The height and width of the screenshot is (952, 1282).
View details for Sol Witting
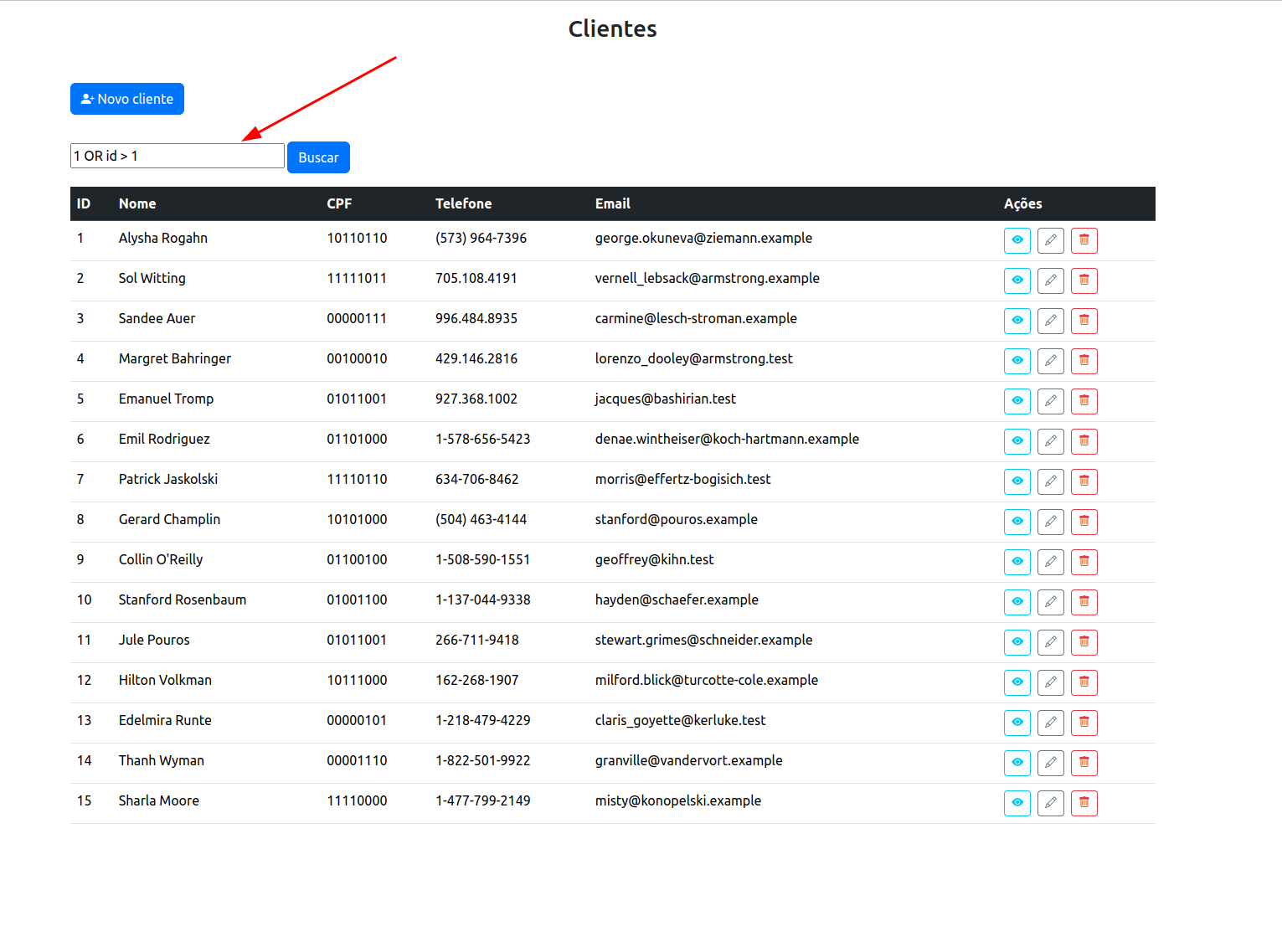coord(1017,280)
